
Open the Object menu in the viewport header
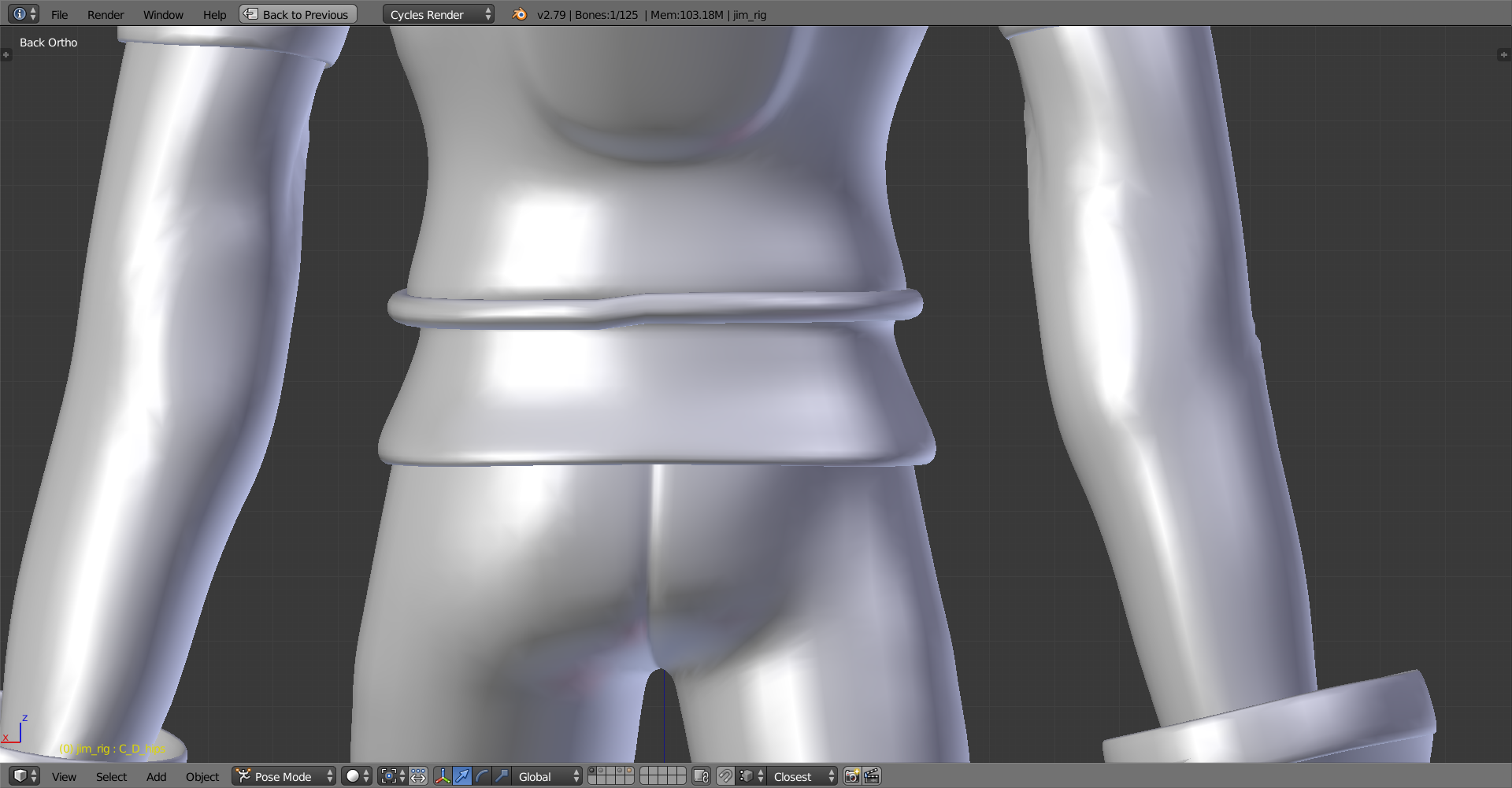[202, 777]
